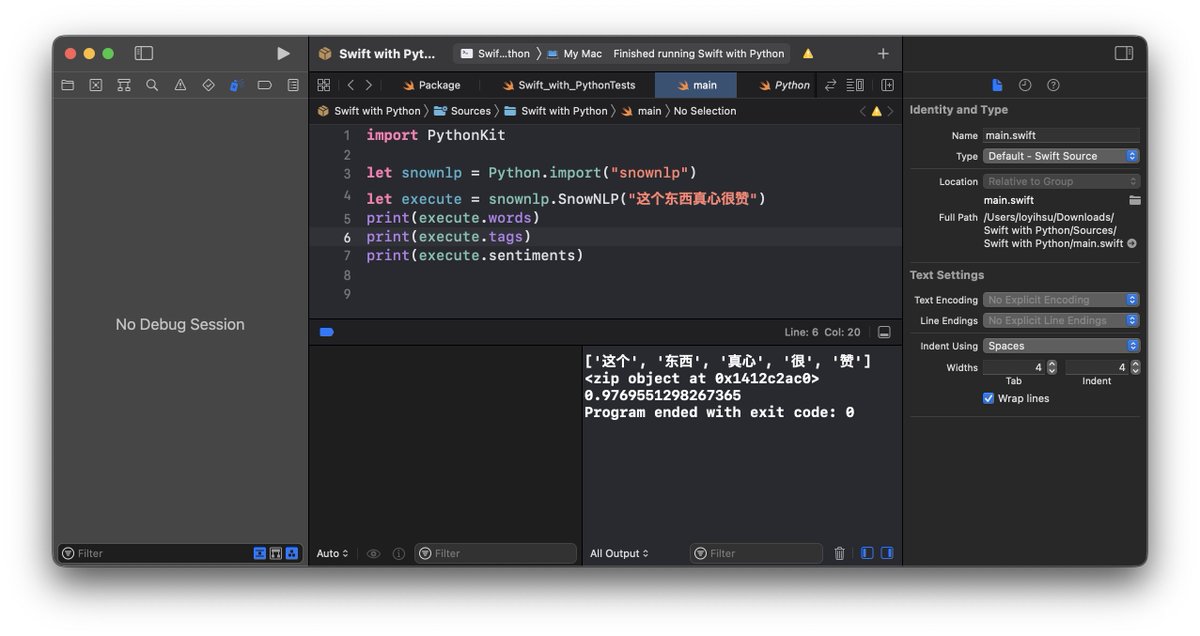The image size is (1200, 636).
Task: Reveal full path in Finder arrow
Action: tap(1132, 243)
